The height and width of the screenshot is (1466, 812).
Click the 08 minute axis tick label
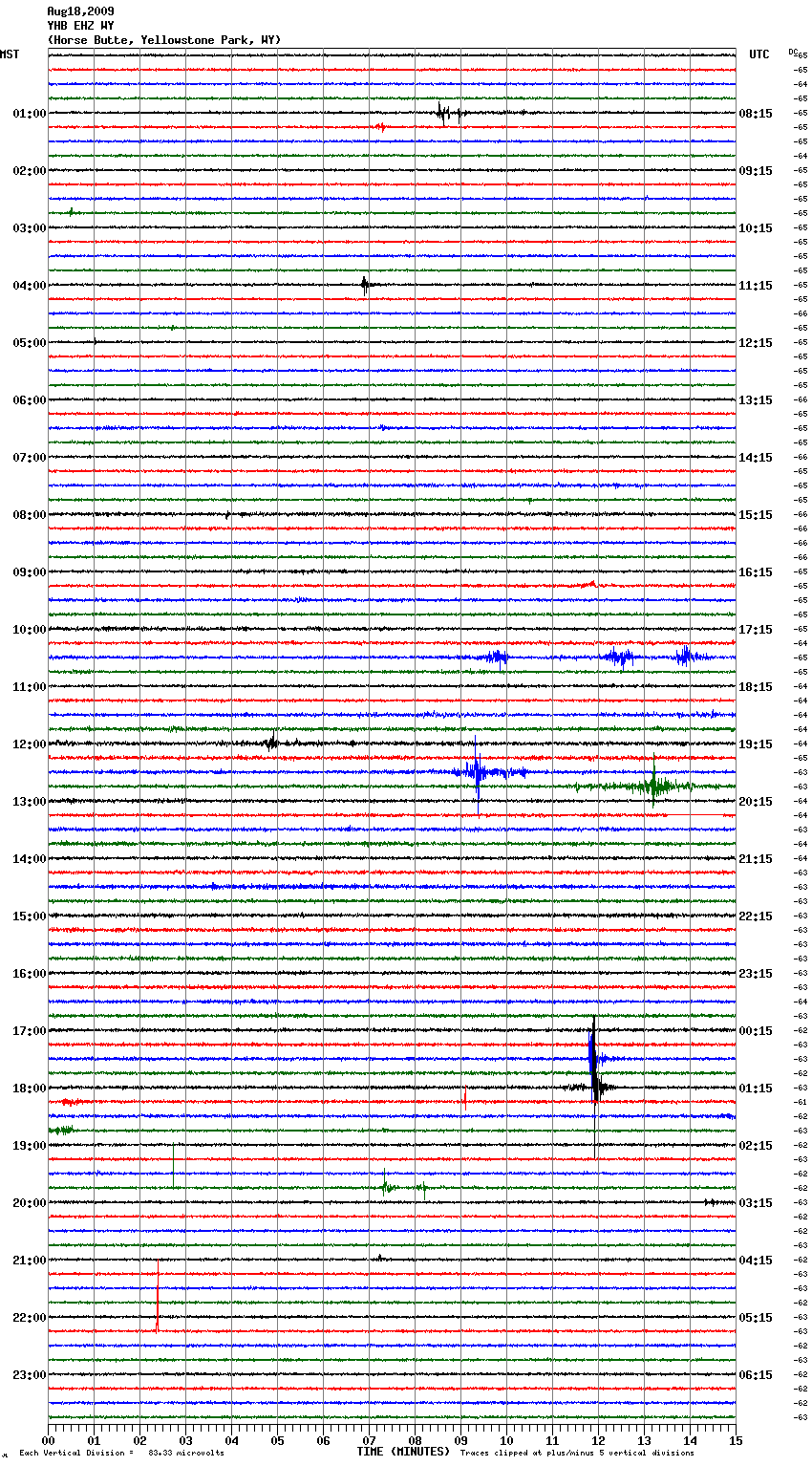(x=415, y=1440)
